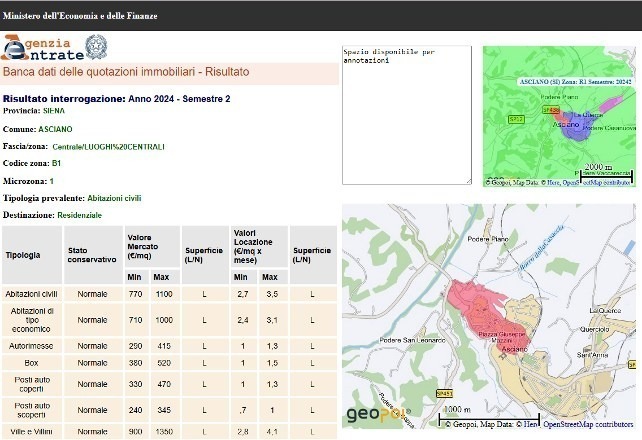Image resolution: width=642 pixels, height=440 pixels.
Task: Click the SP12 road marker on the small map
Action: click(x=516, y=119)
